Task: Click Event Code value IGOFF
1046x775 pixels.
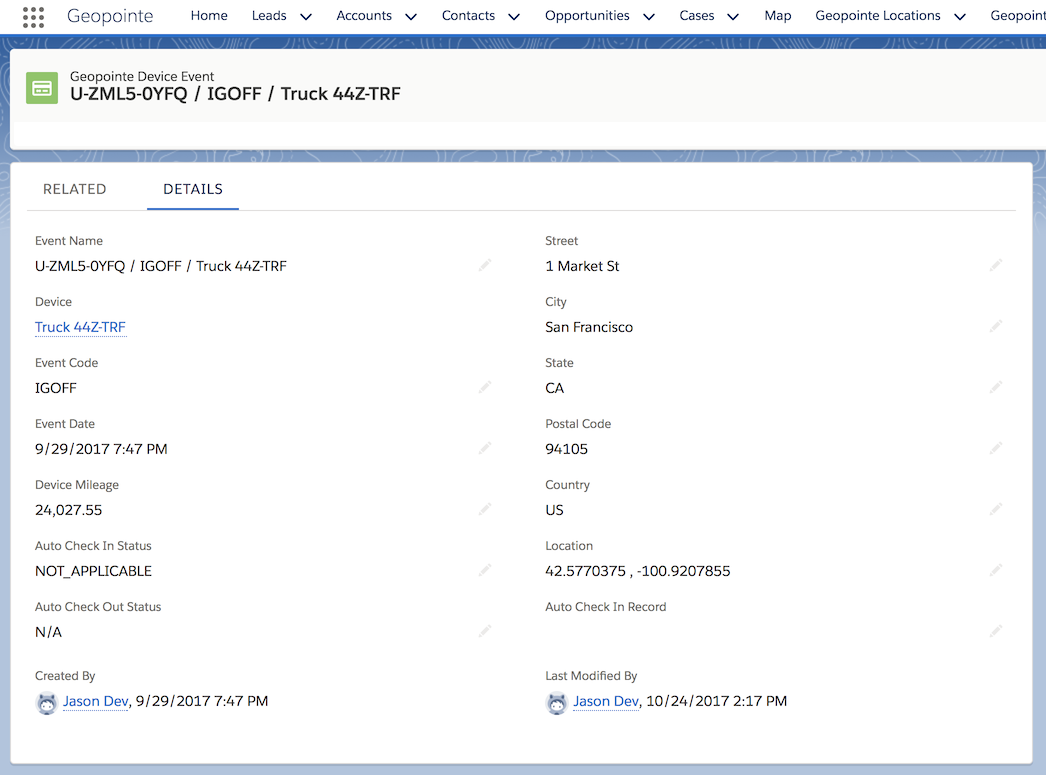Action: 56,388
